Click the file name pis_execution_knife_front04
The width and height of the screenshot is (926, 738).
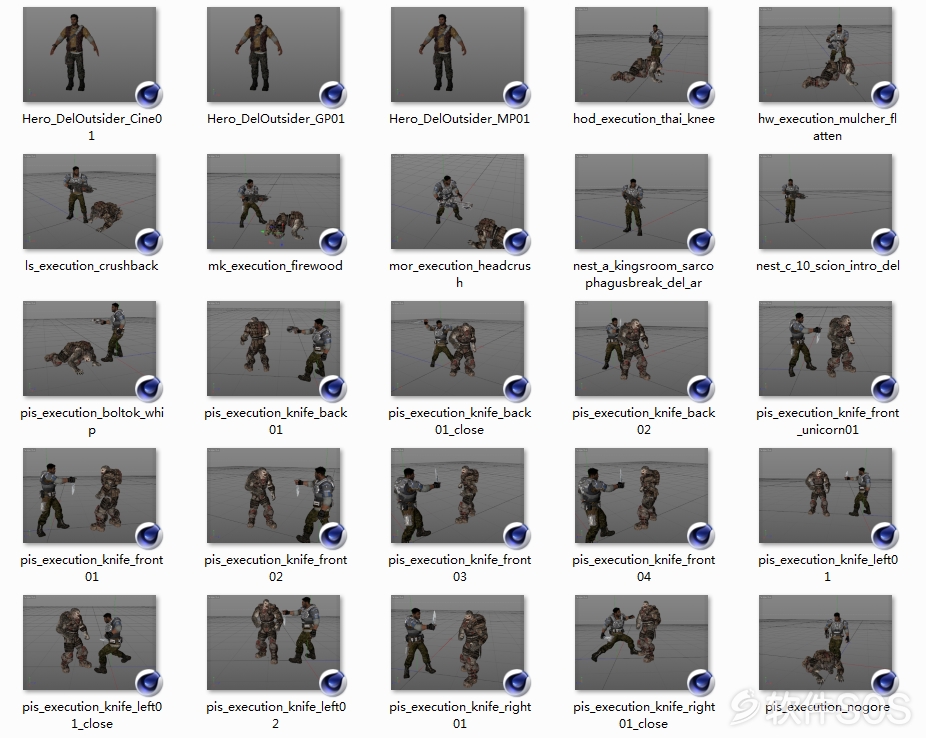tap(644, 568)
